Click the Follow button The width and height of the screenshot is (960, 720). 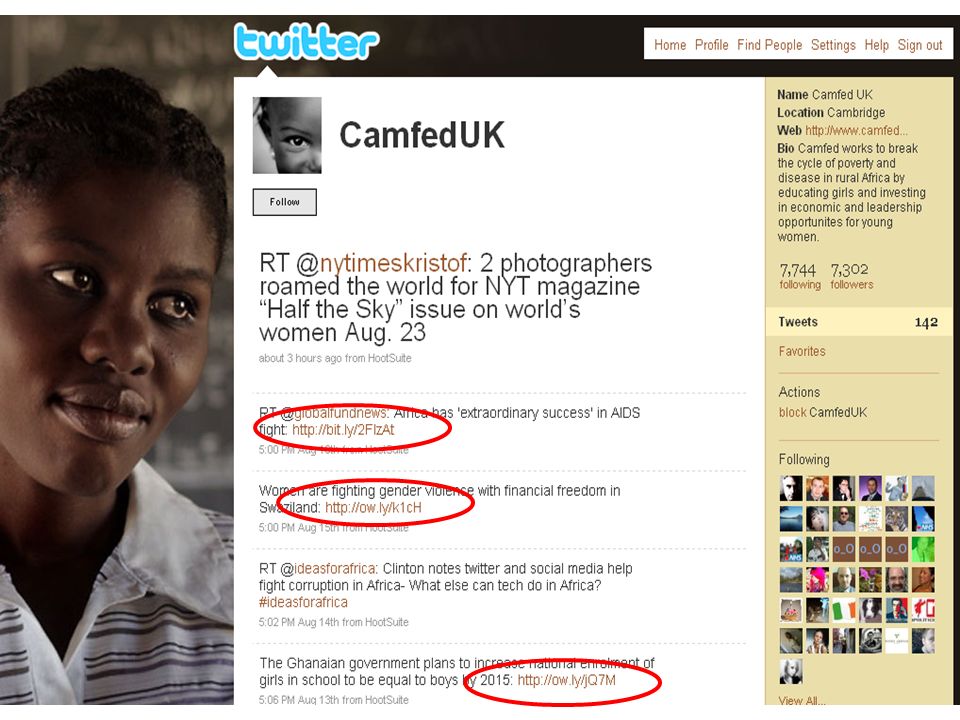coord(285,202)
